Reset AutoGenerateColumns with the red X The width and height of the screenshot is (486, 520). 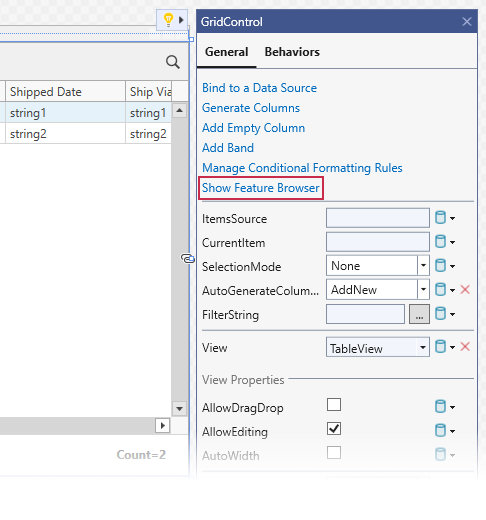tap(465, 290)
